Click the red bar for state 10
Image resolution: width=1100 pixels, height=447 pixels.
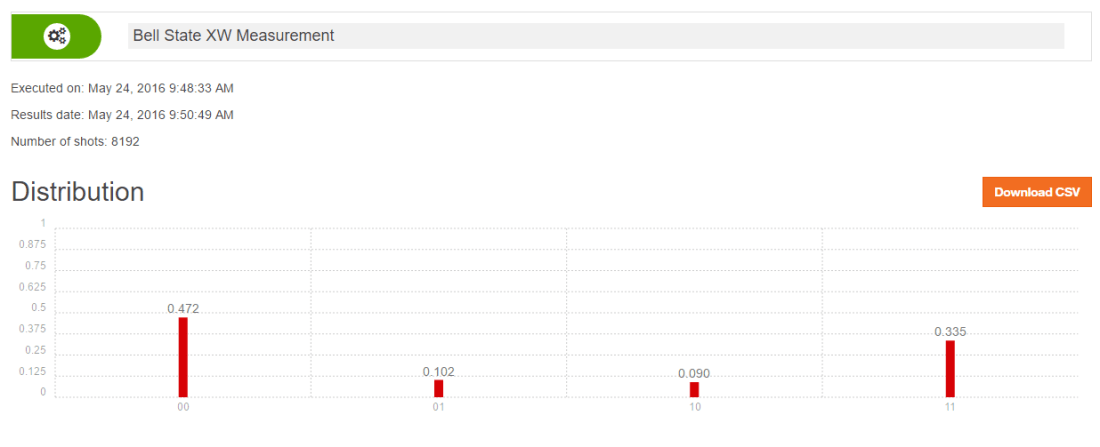pyautogui.click(x=694, y=389)
